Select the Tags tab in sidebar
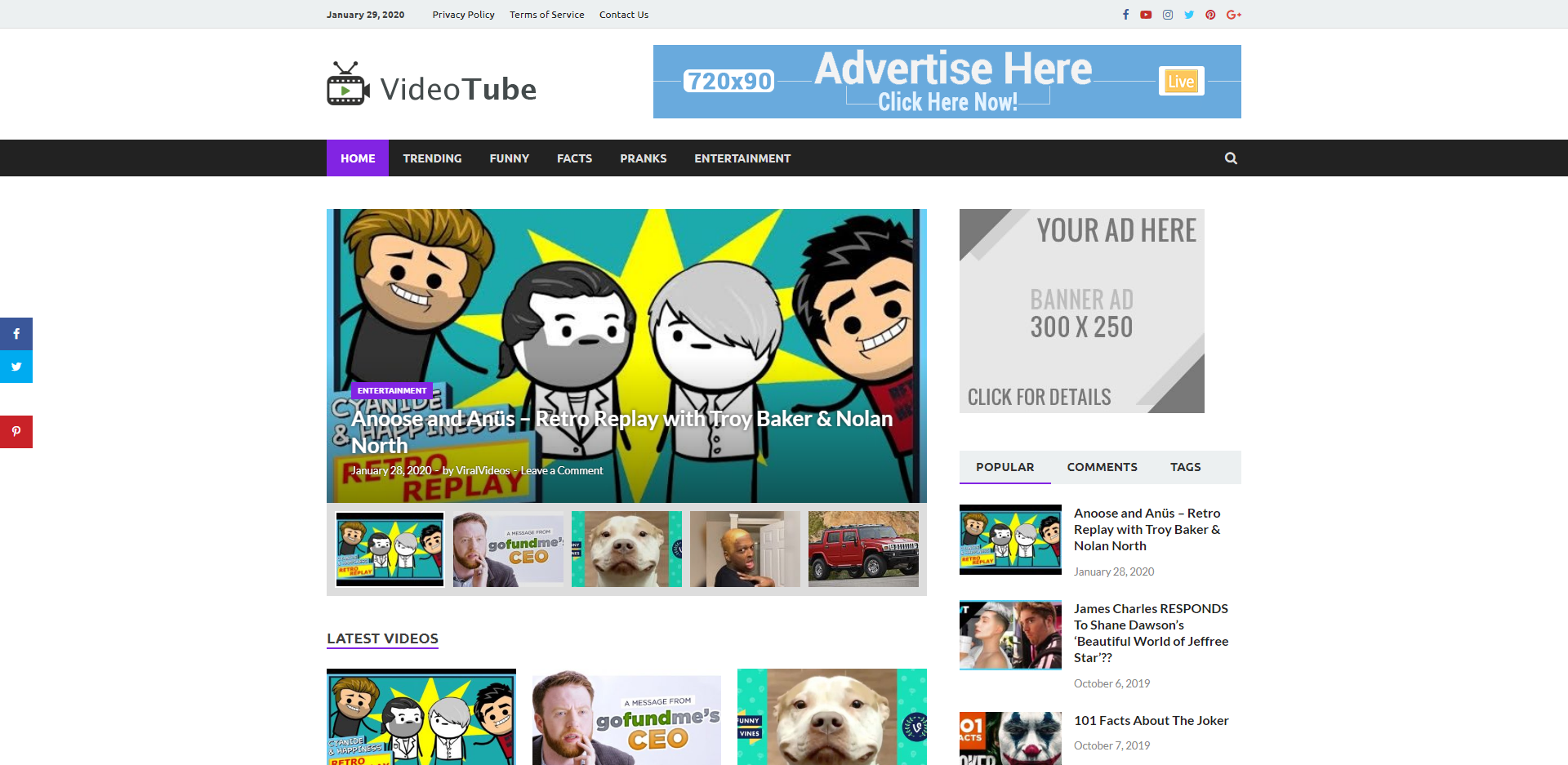Screen dimensions: 1568x765 (x=1185, y=467)
